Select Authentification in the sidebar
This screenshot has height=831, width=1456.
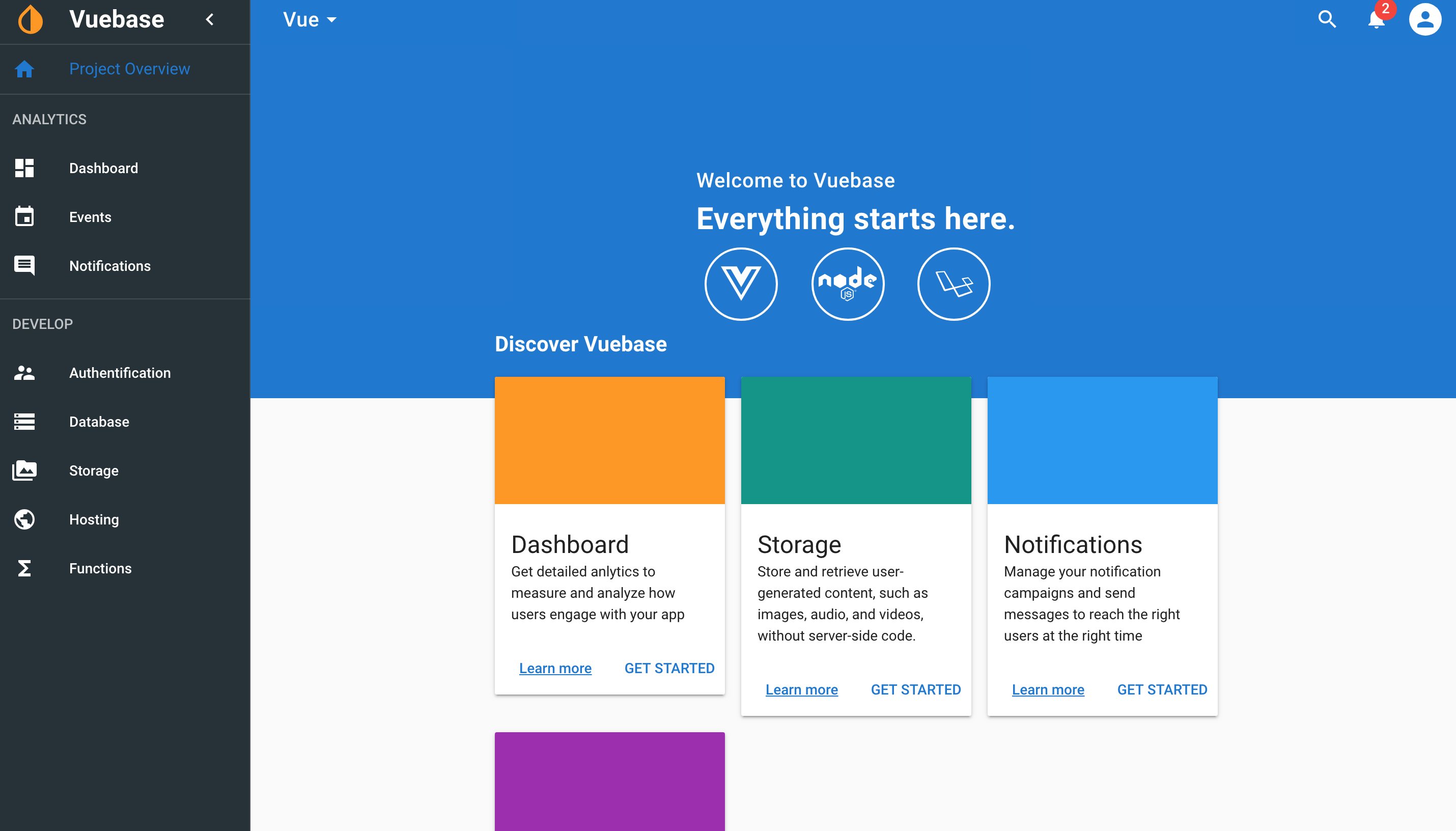pyautogui.click(x=120, y=373)
